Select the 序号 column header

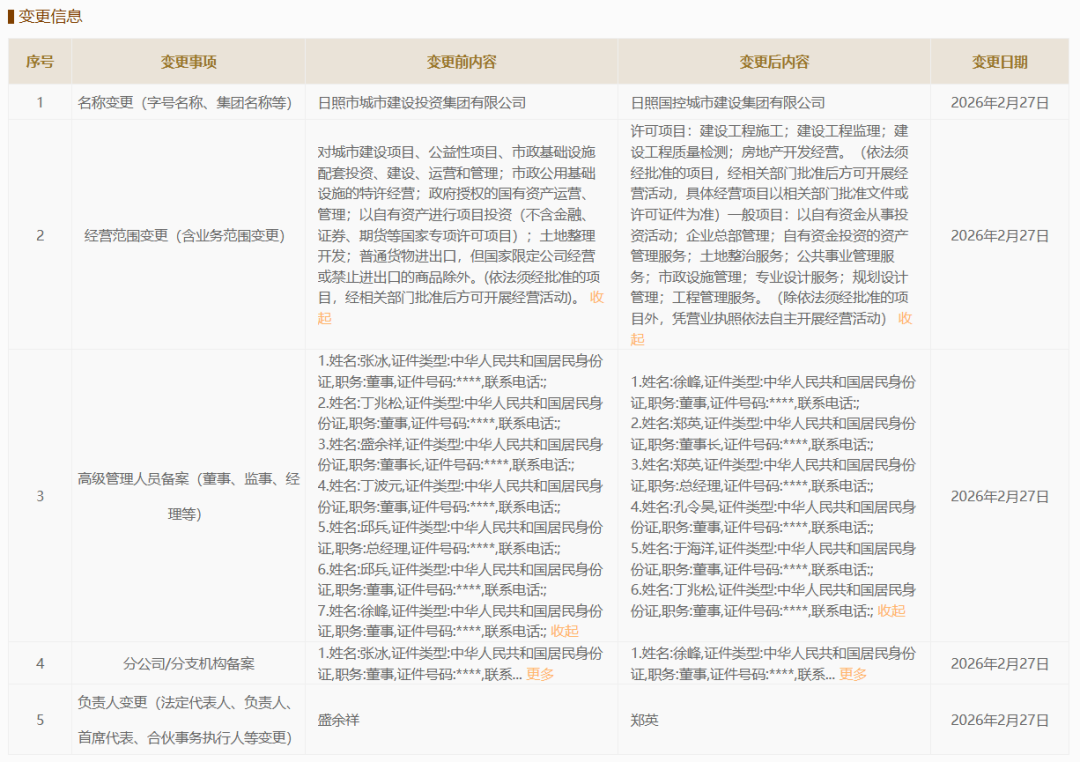[41, 61]
